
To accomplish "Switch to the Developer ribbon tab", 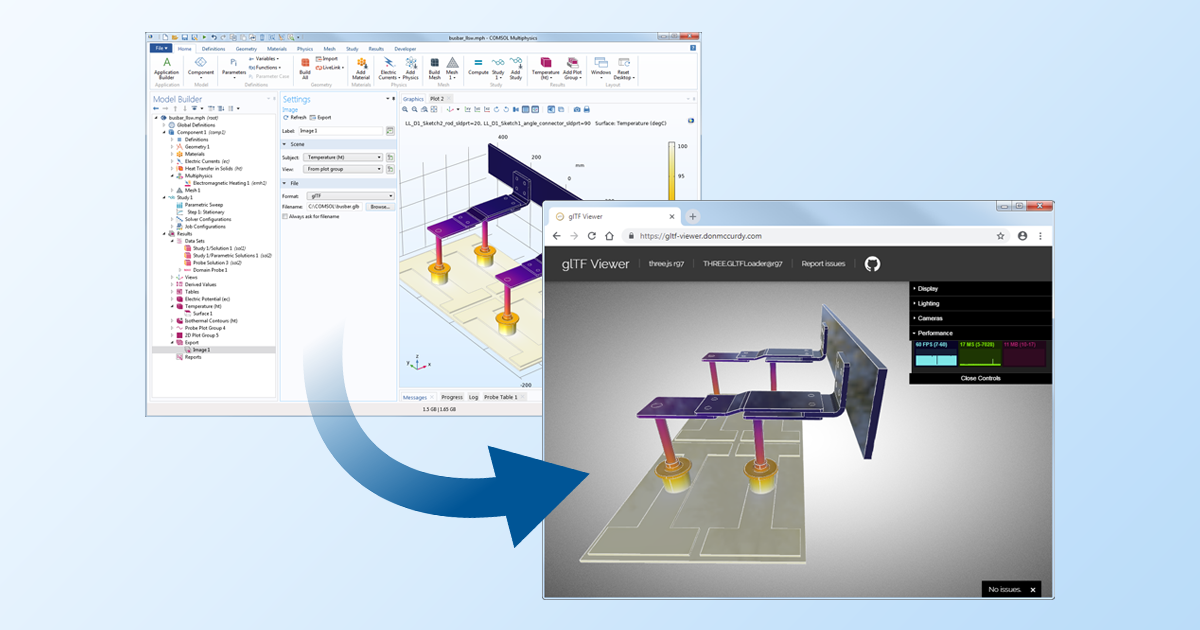I will click(x=405, y=48).
